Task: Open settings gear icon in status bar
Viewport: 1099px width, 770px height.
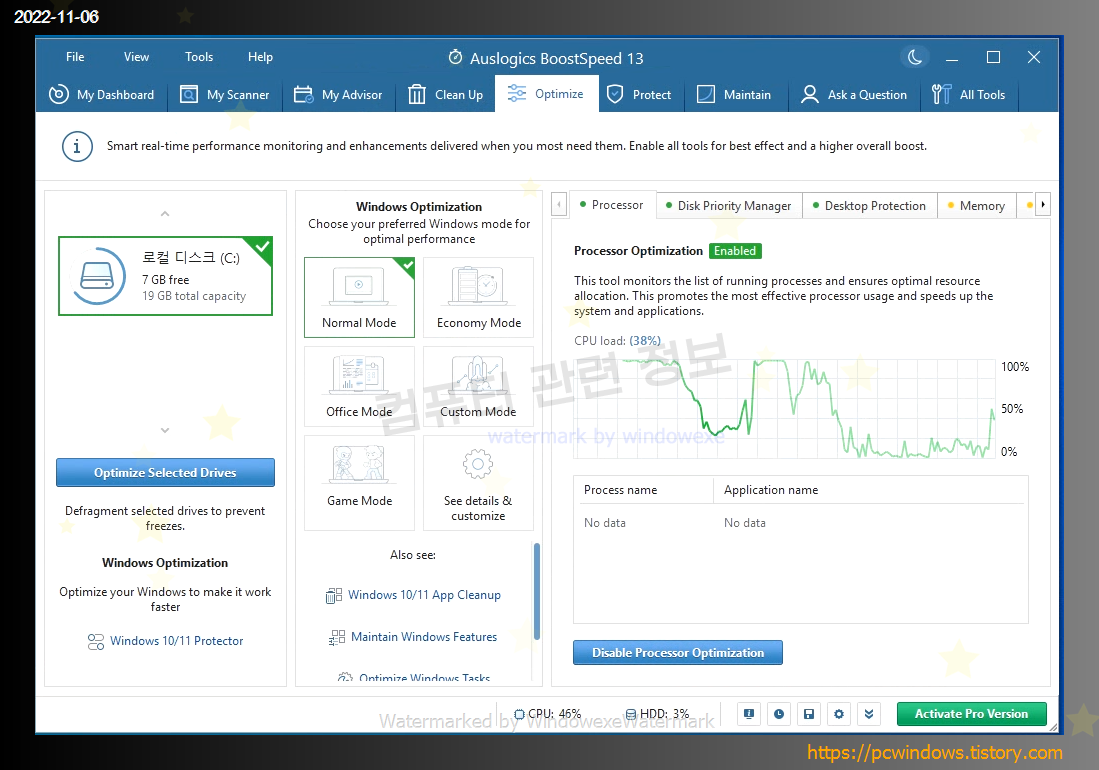Action: click(x=839, y=714)
